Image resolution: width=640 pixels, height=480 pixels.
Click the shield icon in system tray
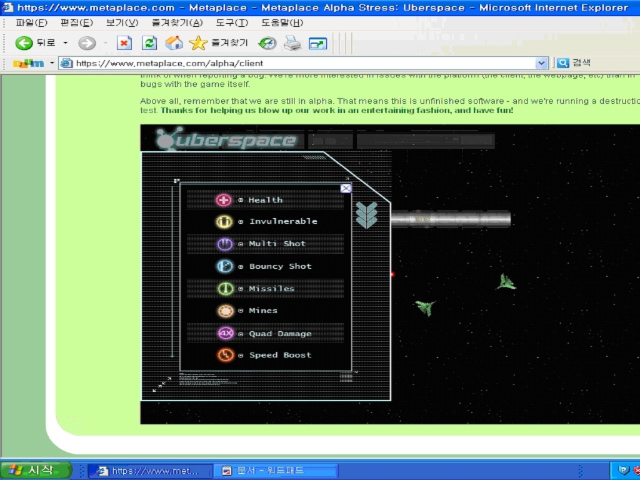point(623,471)
